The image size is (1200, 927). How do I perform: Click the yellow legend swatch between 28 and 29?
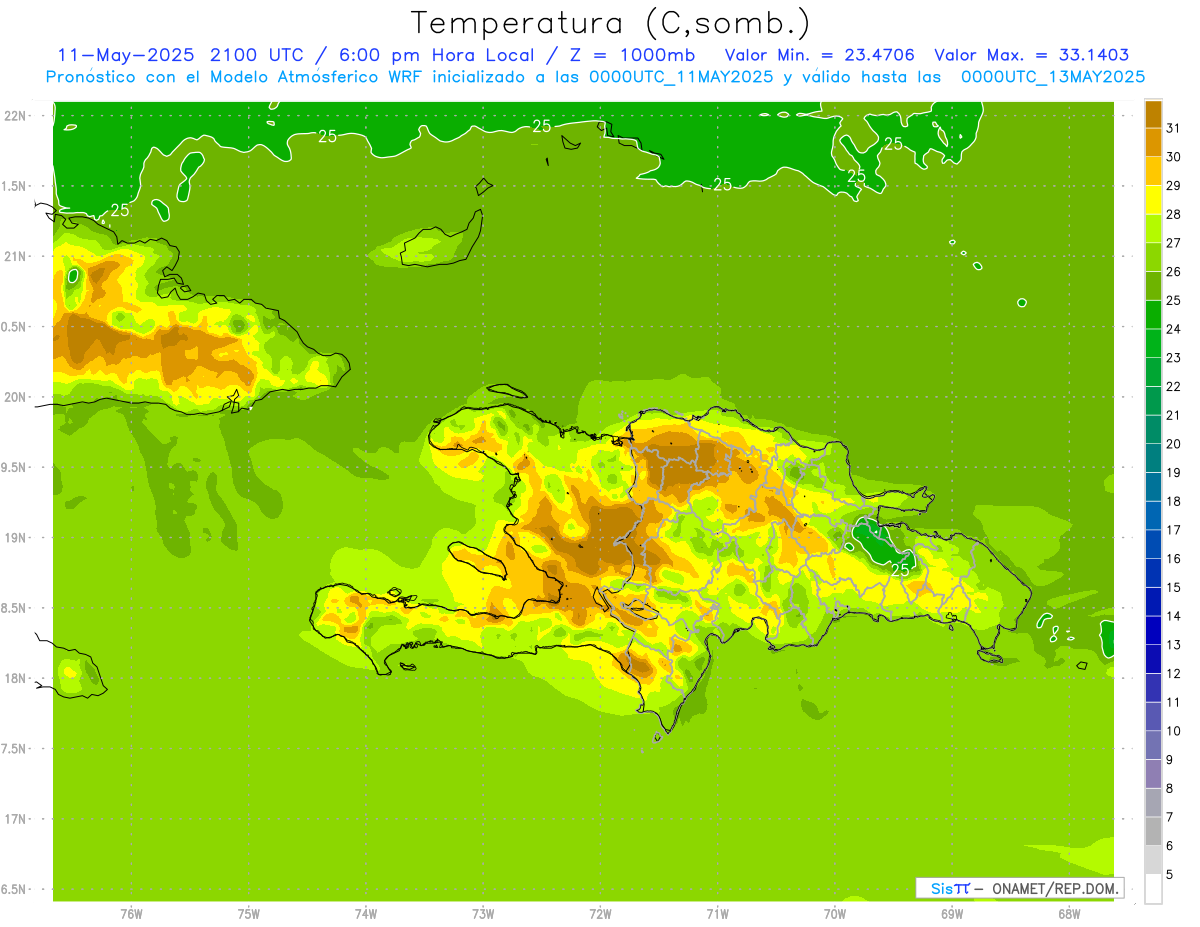click(1153, 200)
